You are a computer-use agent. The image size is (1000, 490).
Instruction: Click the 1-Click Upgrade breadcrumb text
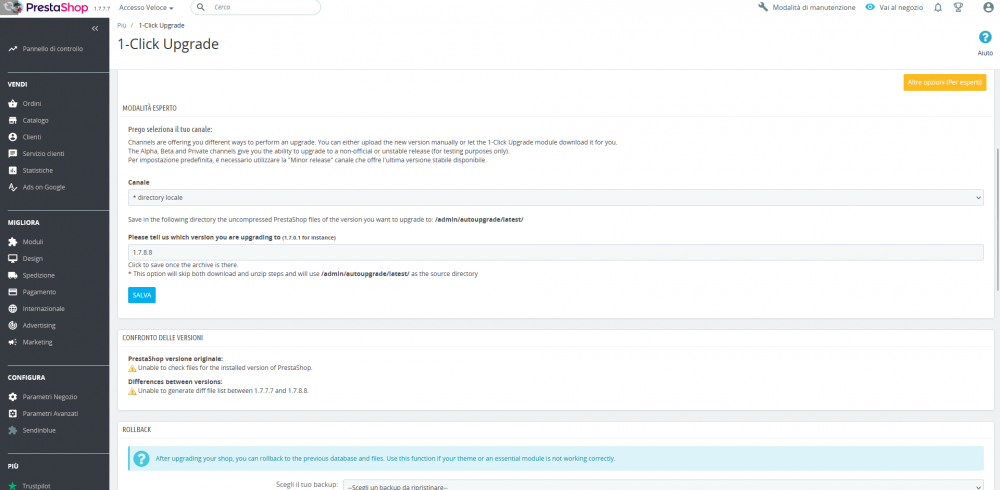[162, 26]
